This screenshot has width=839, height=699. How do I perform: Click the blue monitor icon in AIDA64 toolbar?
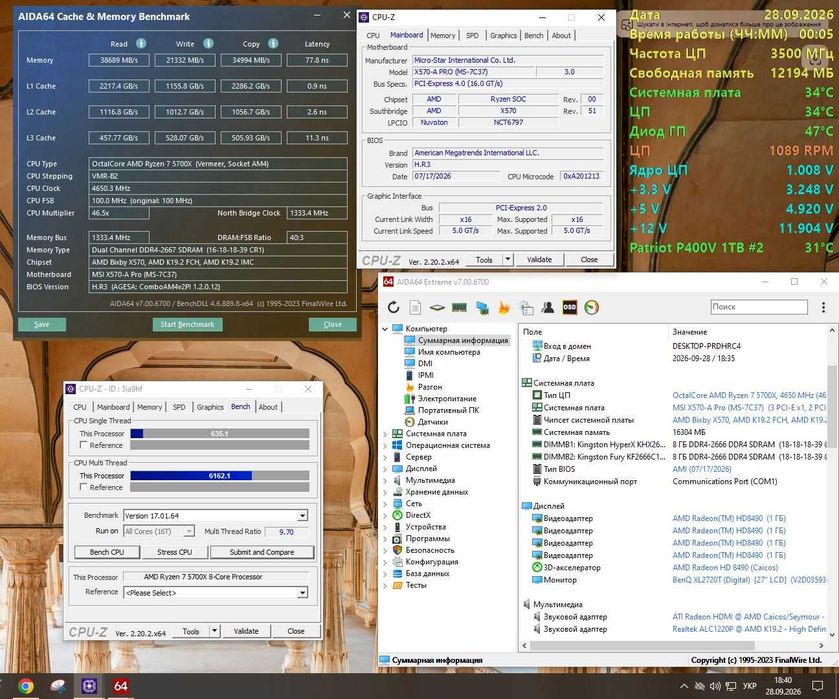(x=482, y=307)
